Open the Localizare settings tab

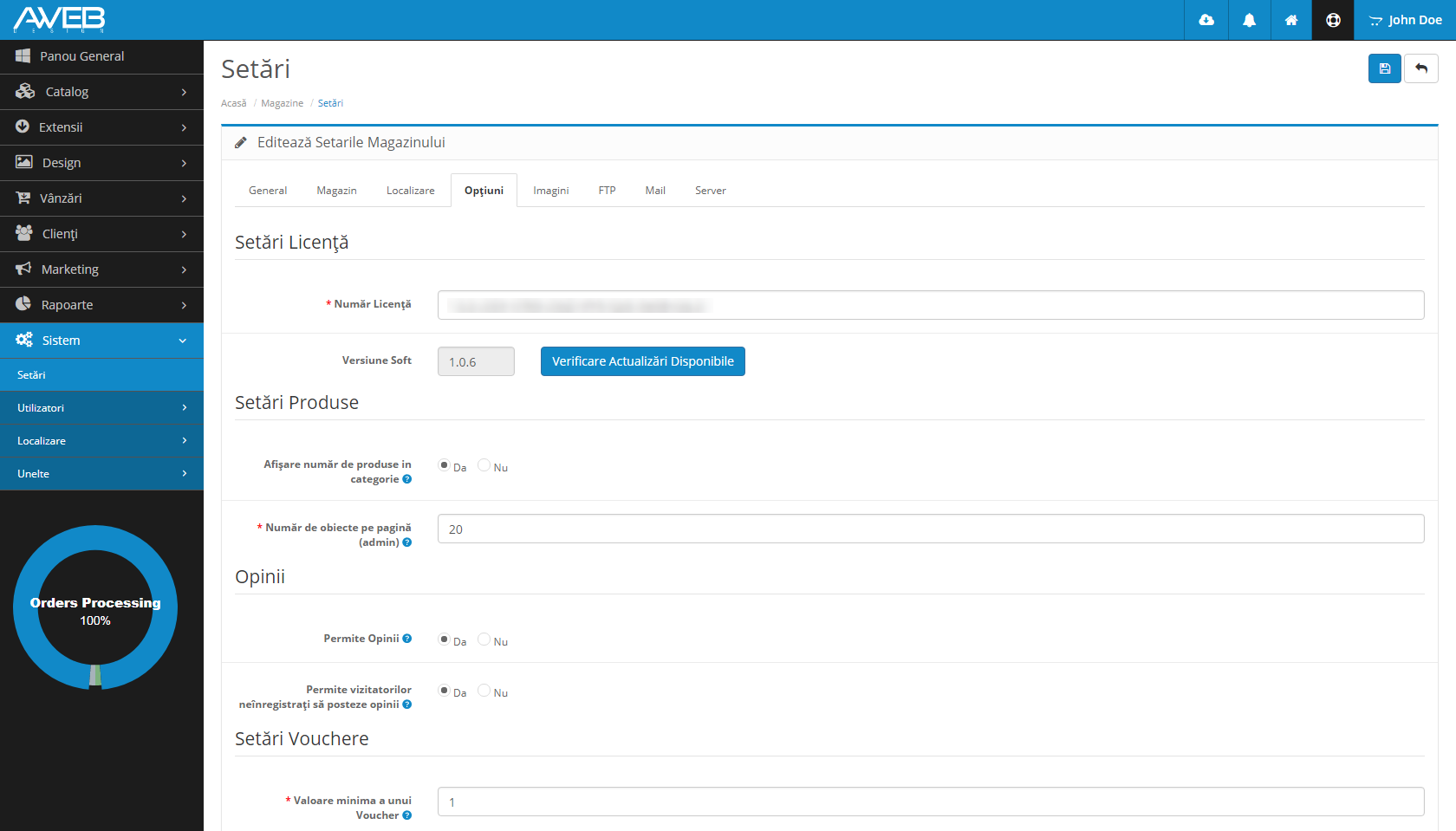click(x=410, y=191)
